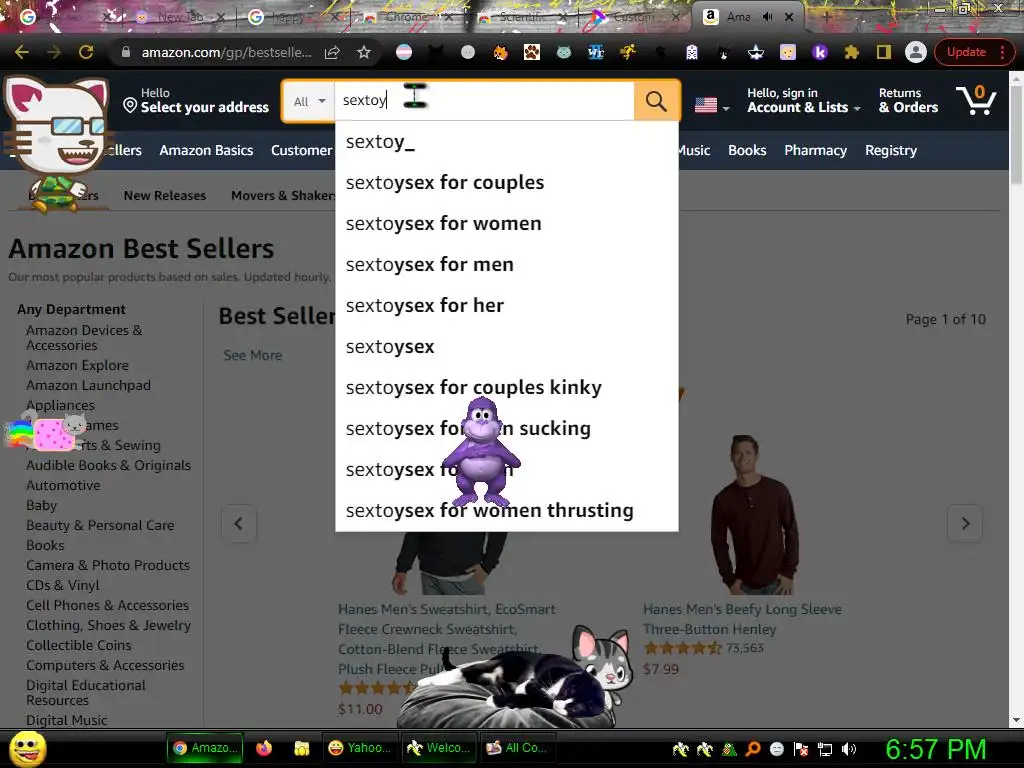Reload the Amazon page

click(x=86, y=52)
